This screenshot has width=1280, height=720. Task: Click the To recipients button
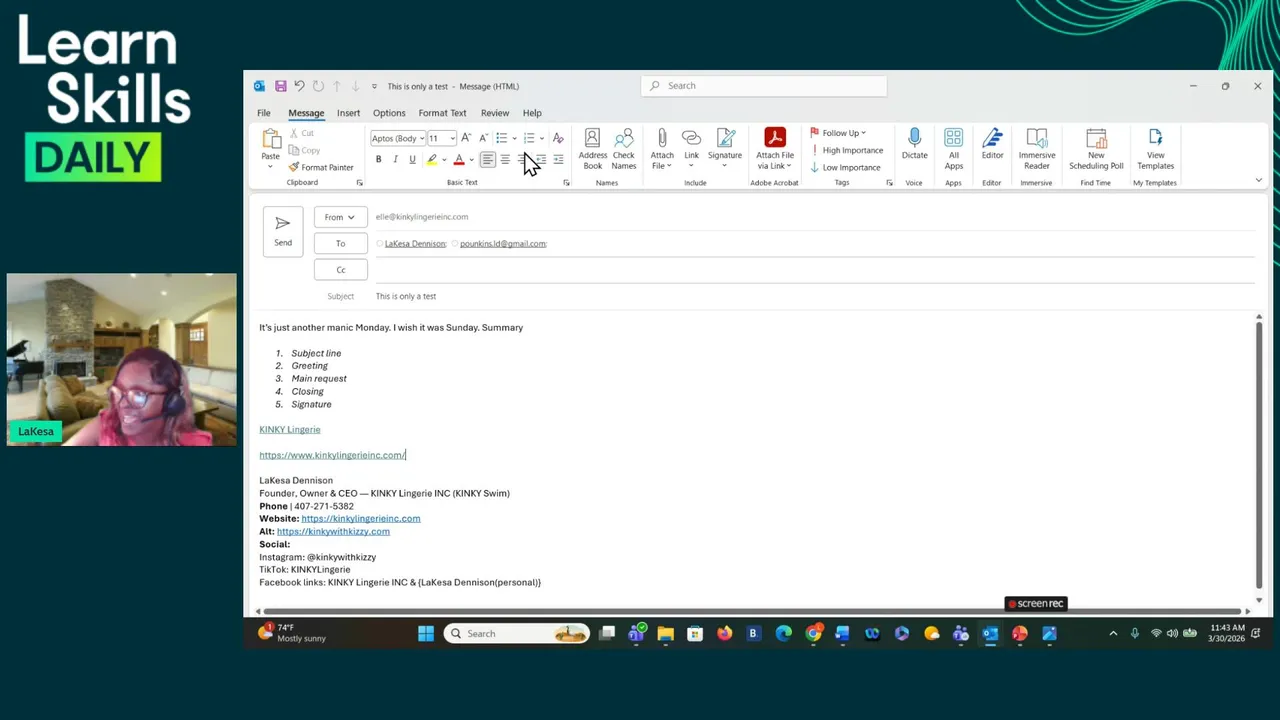tap(340, 243)
